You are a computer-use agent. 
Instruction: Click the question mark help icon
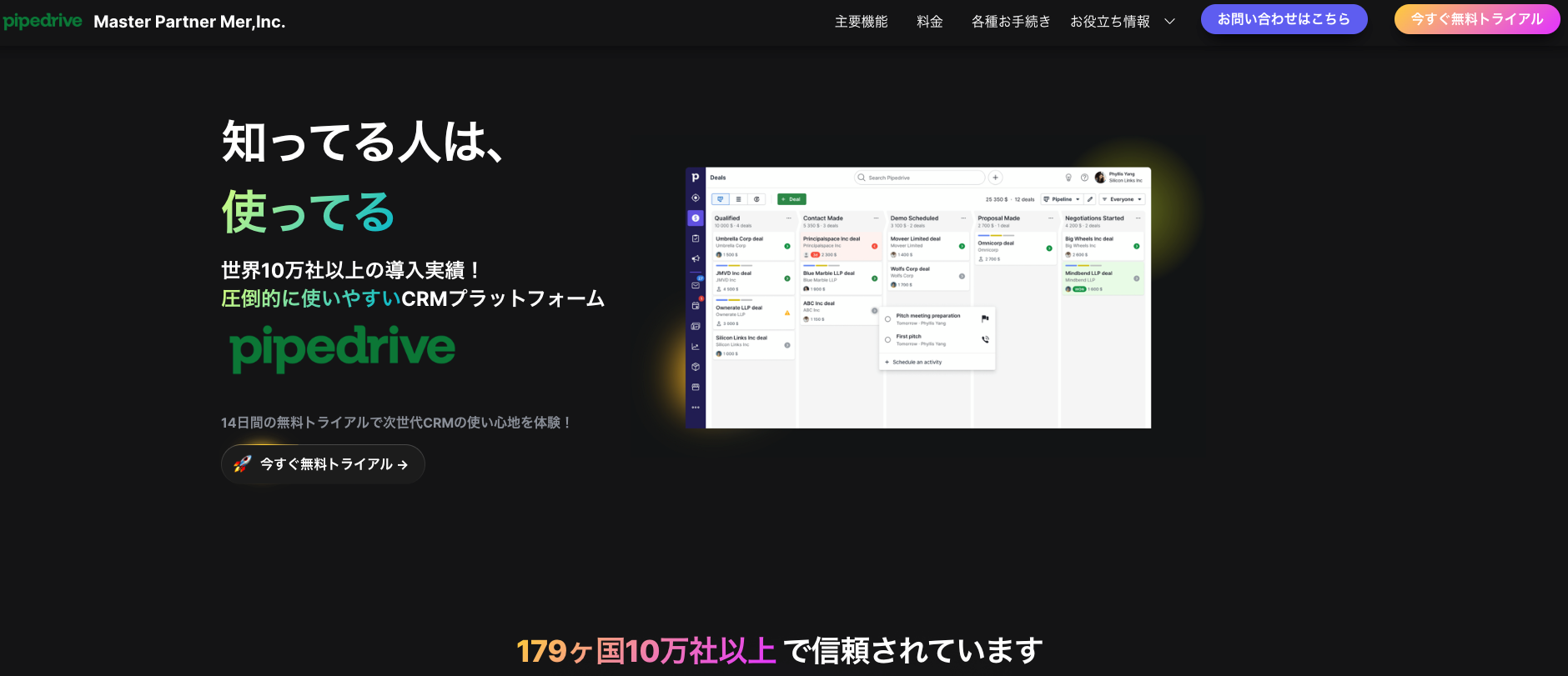coord(1084,178)
